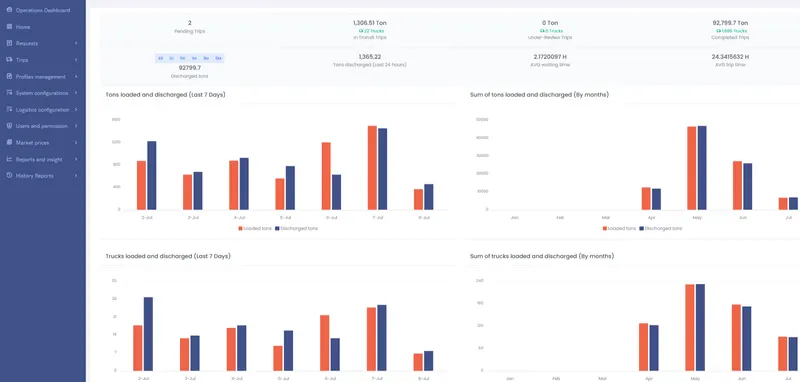Click the 24.3415632 H trip time value
The height and width of the screenshot is (382, 800).
pyautogui.click(x=731, y=57)
